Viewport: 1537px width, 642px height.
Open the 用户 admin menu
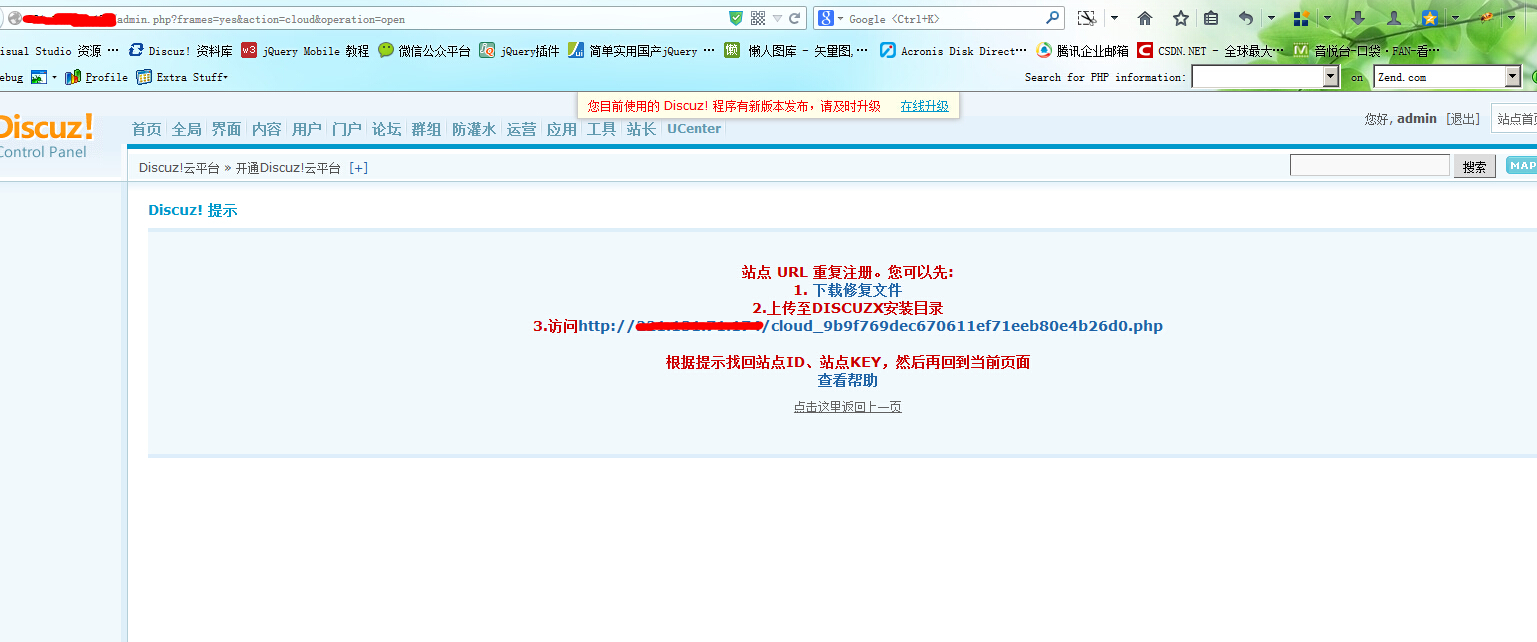point(306,129)
